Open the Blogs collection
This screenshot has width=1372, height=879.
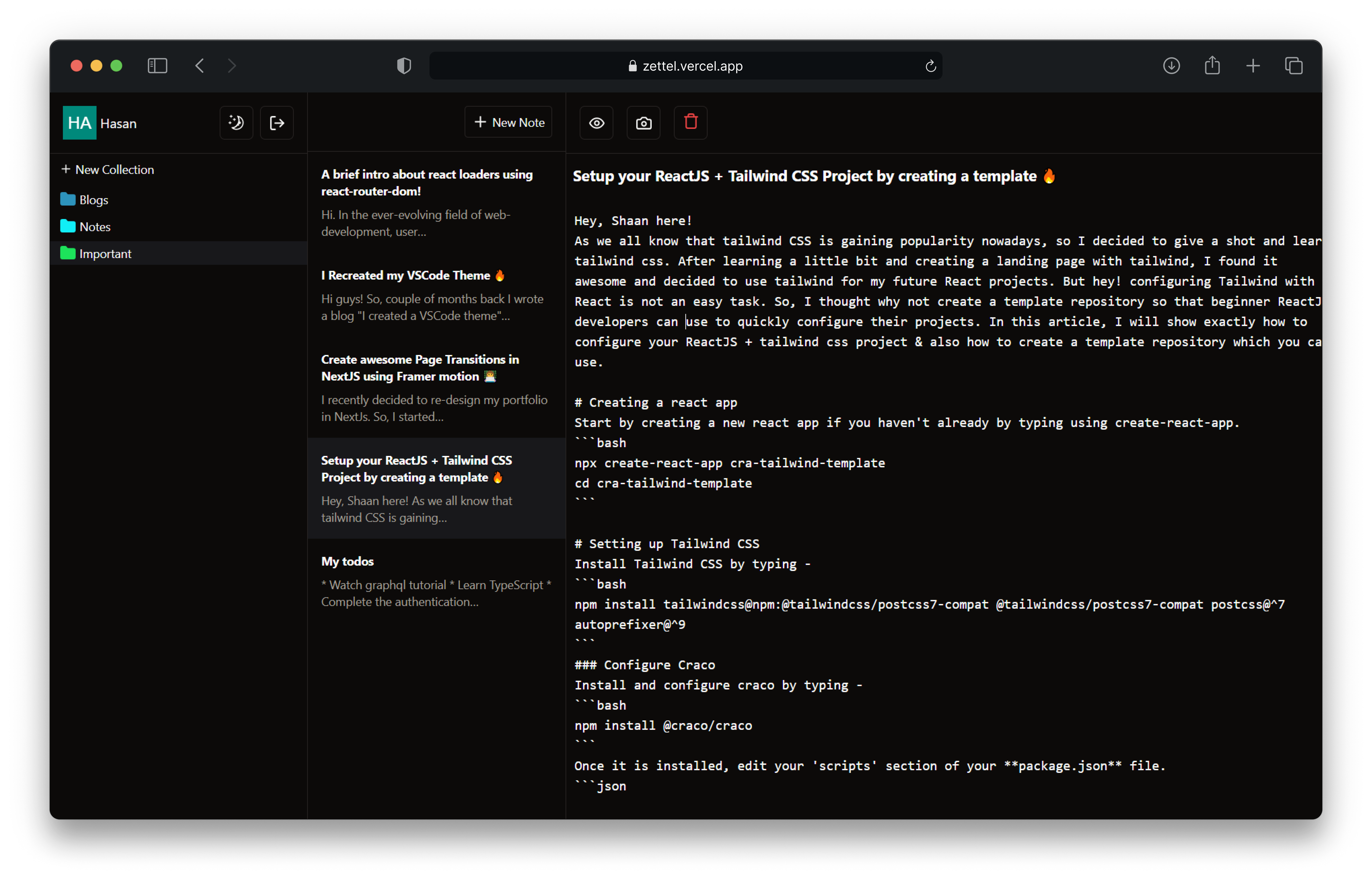tap(179, 200)
